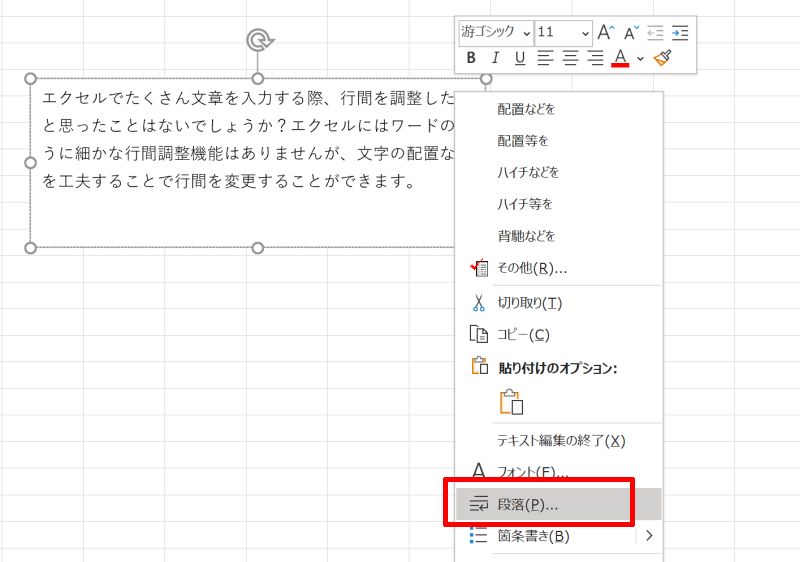Click the increase indent icon

click(x=680, y=33)
